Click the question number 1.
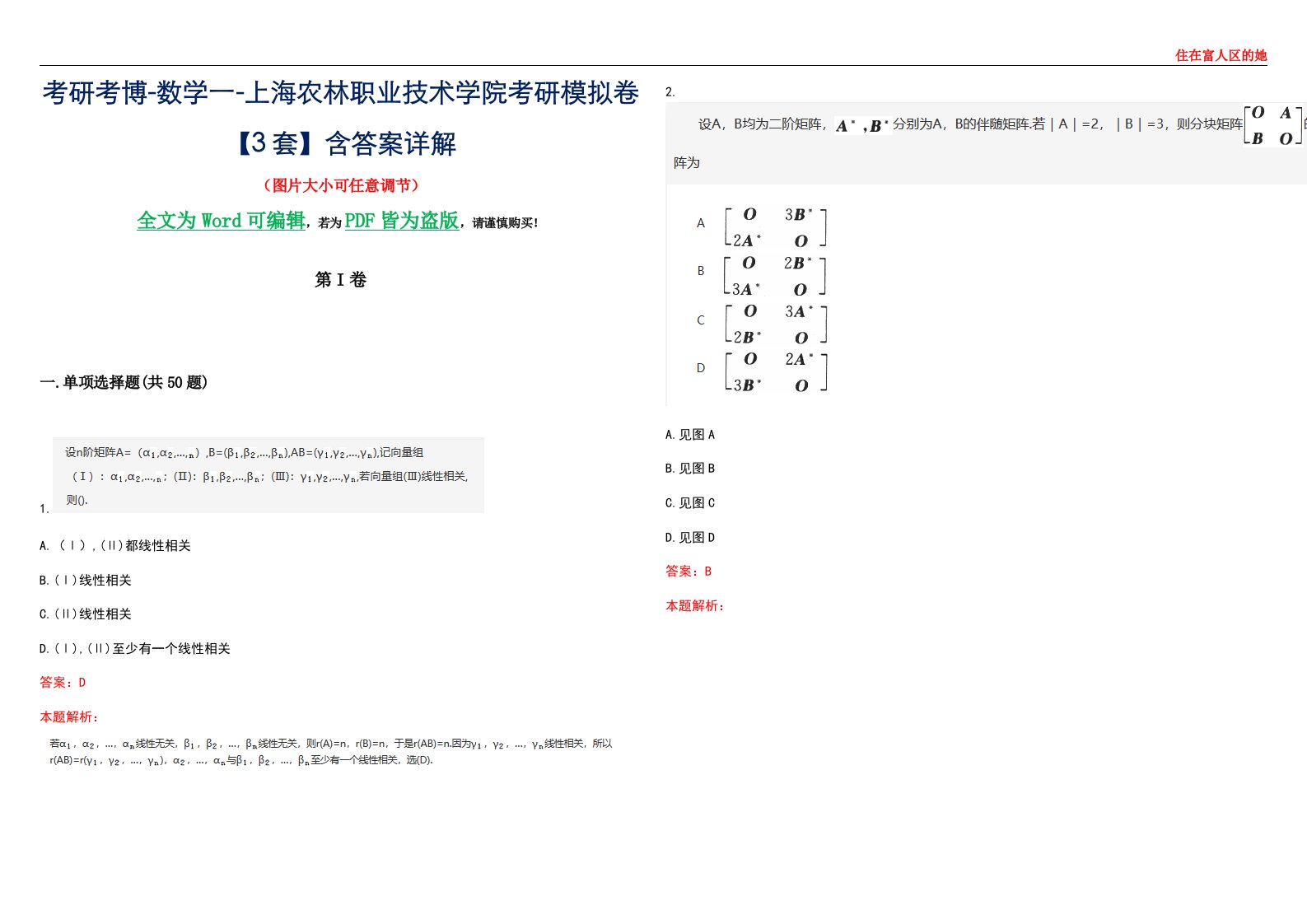The height and width of the screenshot is (924, 1307). point(44,509)
